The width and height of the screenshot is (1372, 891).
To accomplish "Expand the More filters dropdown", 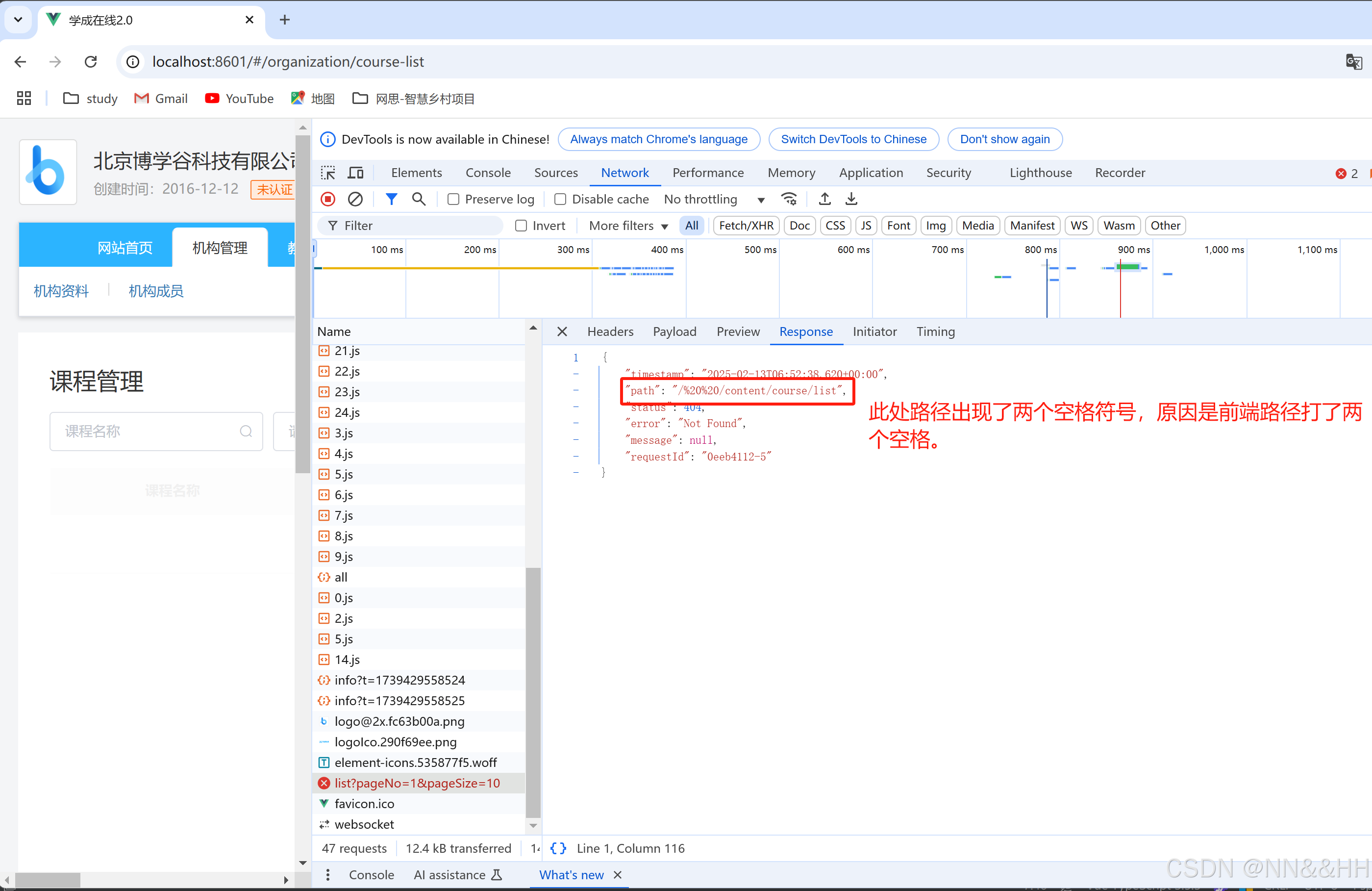I will (x=628, y=226).
